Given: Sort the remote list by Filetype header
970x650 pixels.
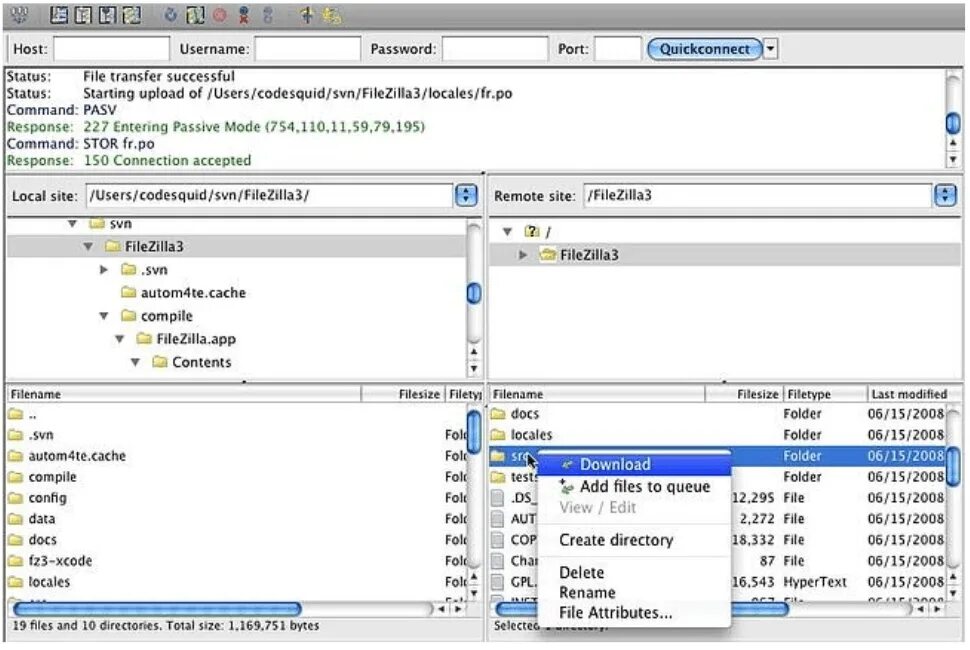Looking at the screenshot, I should click(x=825, y=394).
